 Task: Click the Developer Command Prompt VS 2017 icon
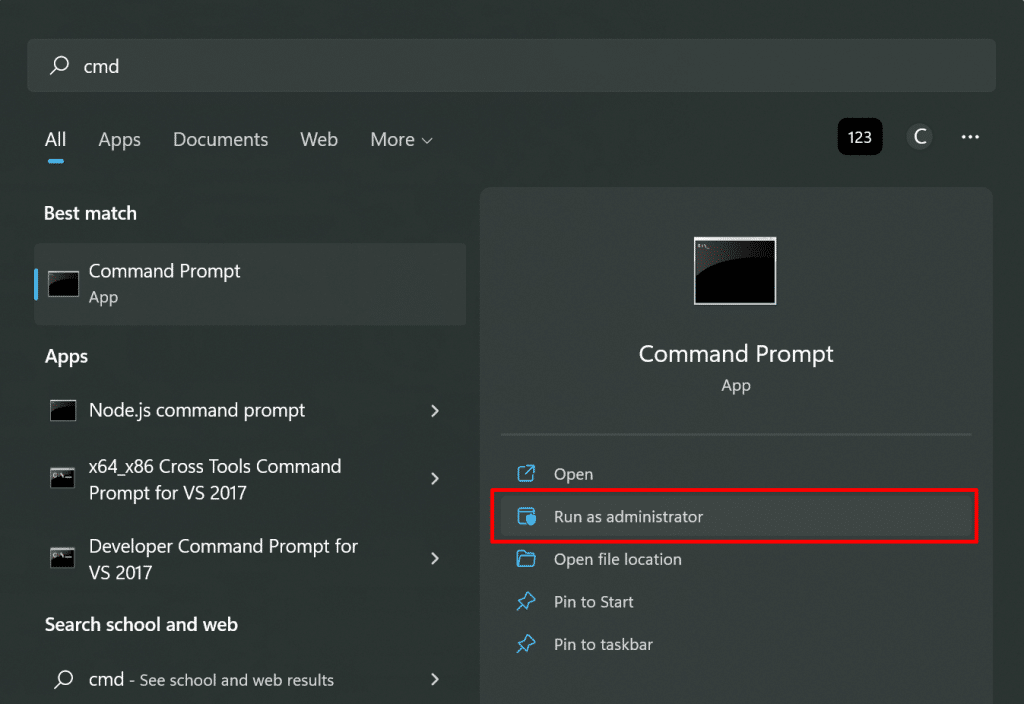click(x=63, y=558)
